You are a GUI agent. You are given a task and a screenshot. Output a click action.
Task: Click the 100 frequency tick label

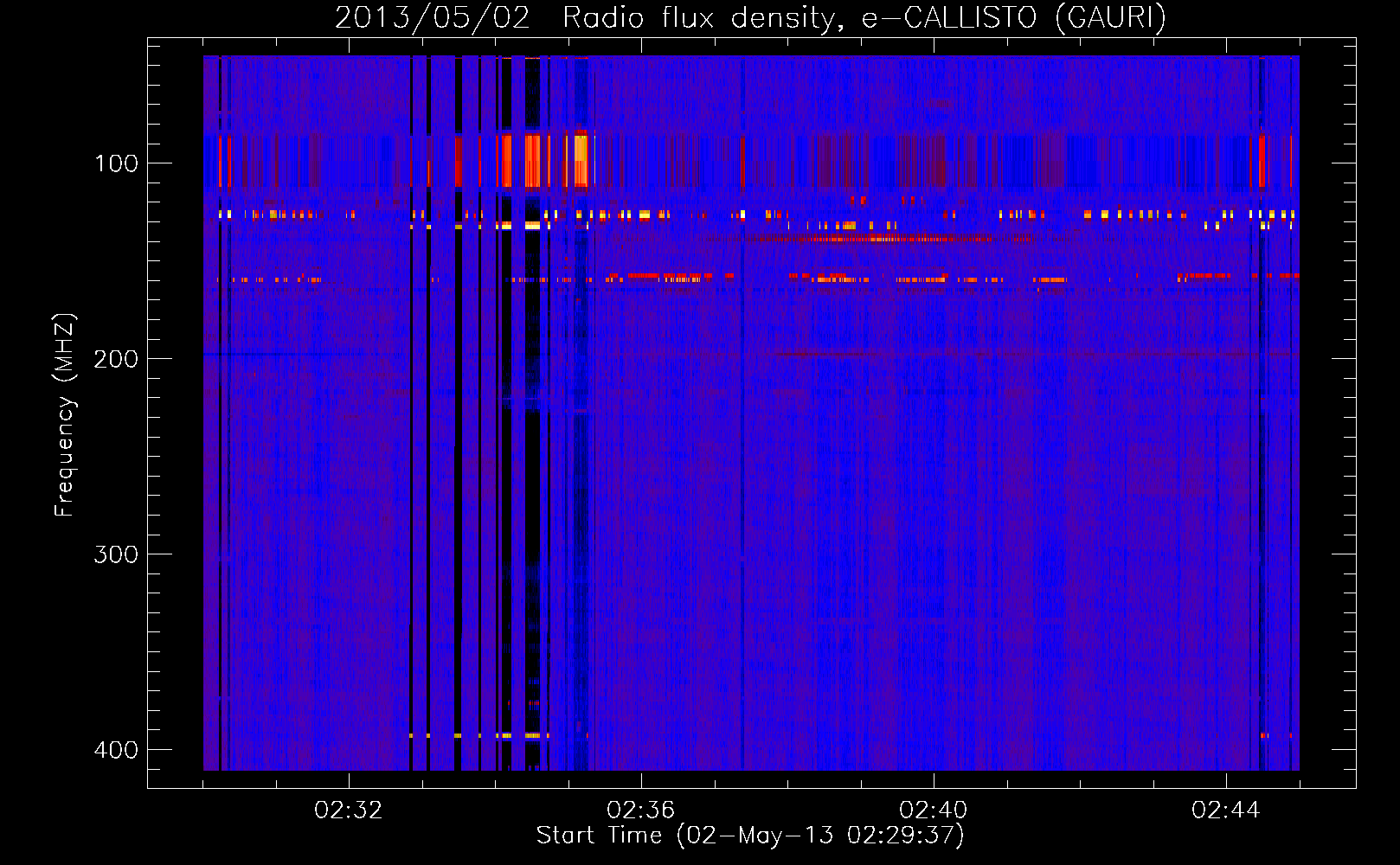pyautogui.click(x=116, y=163)
